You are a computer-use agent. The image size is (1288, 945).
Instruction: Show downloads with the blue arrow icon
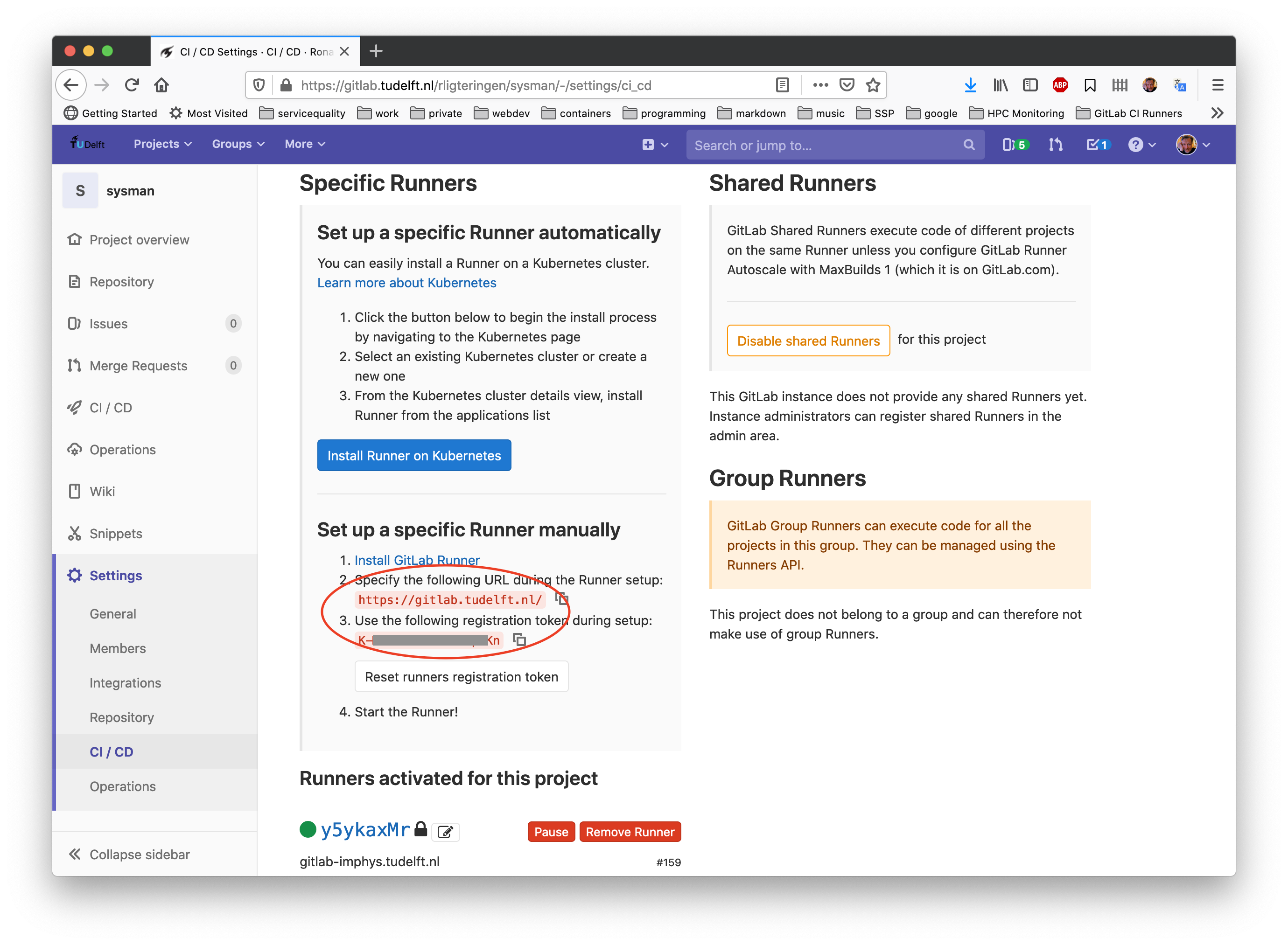pyautogui.click(x=970, y=85)
